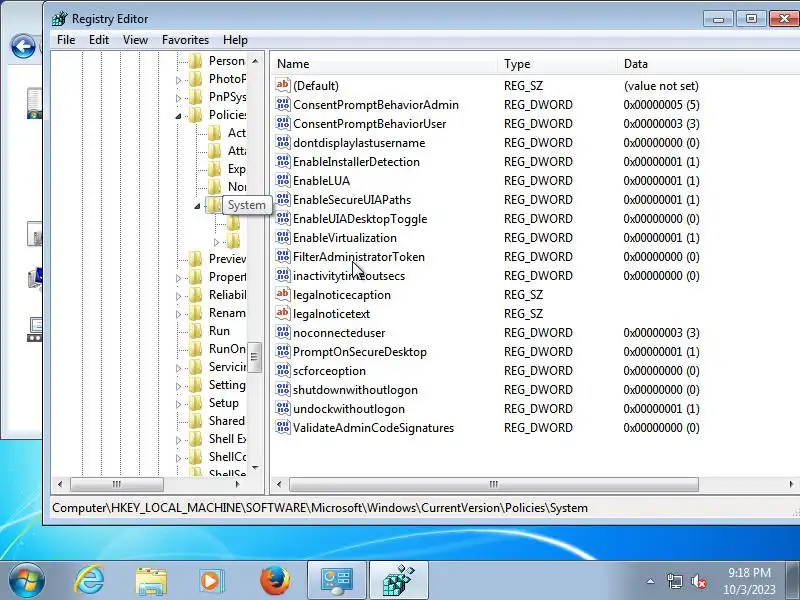Select the Shared key in tree
The width and height of the screenshot is (800, 600).
click(227, 421)
